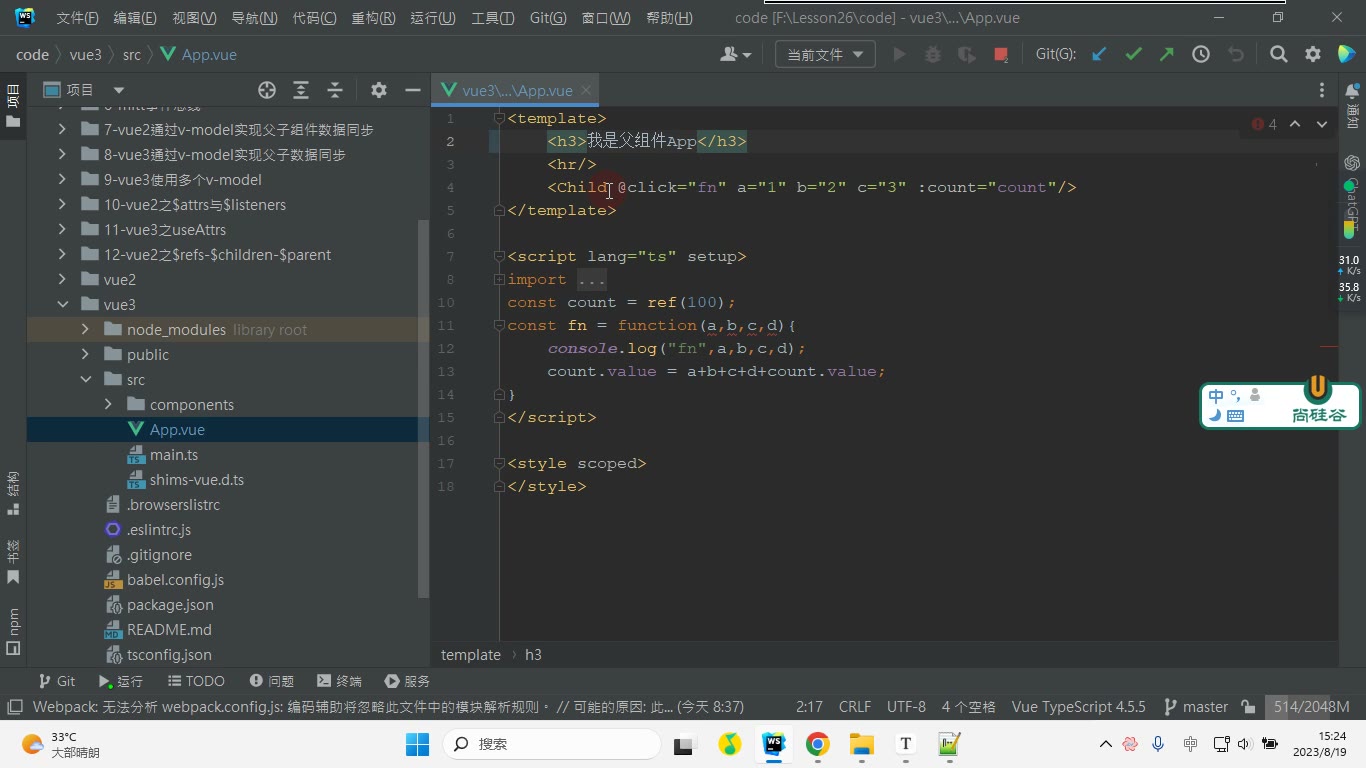Open Chrome from the taskbar

[818, 744]
